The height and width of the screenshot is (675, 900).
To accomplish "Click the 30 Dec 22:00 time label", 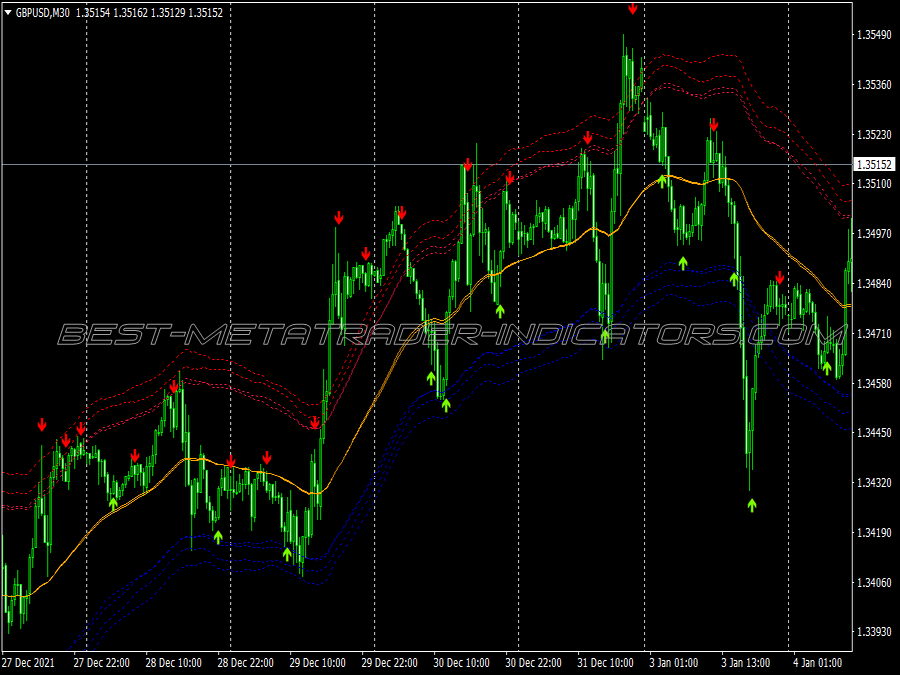I will (534, 662).
